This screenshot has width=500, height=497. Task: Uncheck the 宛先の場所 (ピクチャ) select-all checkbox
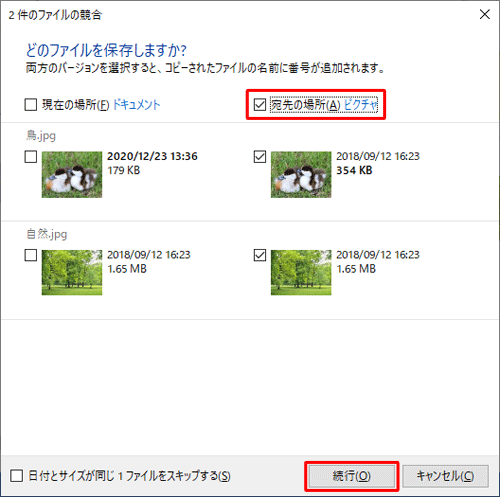260,105
